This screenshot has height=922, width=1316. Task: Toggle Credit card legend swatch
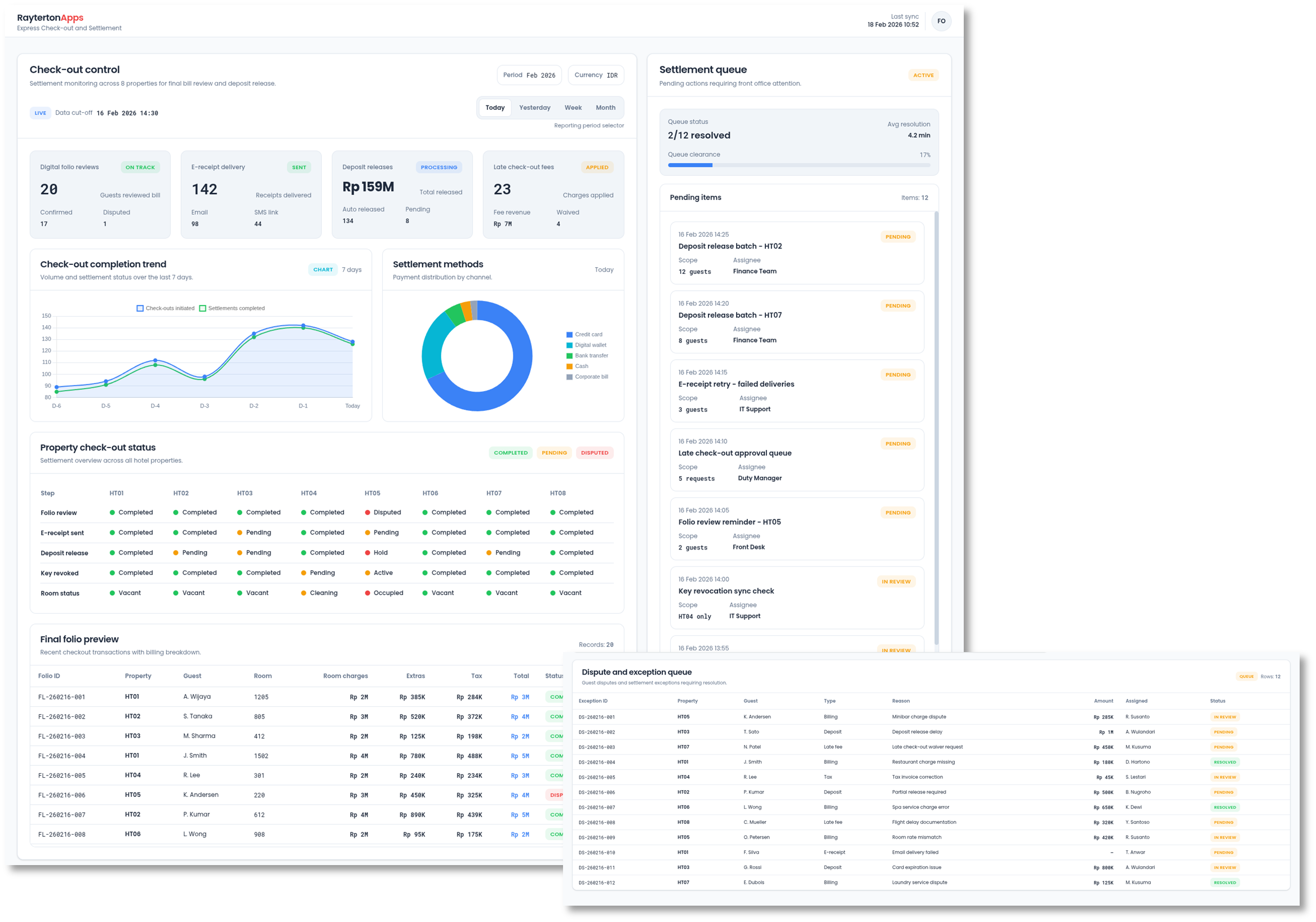(x=569, y=335)
